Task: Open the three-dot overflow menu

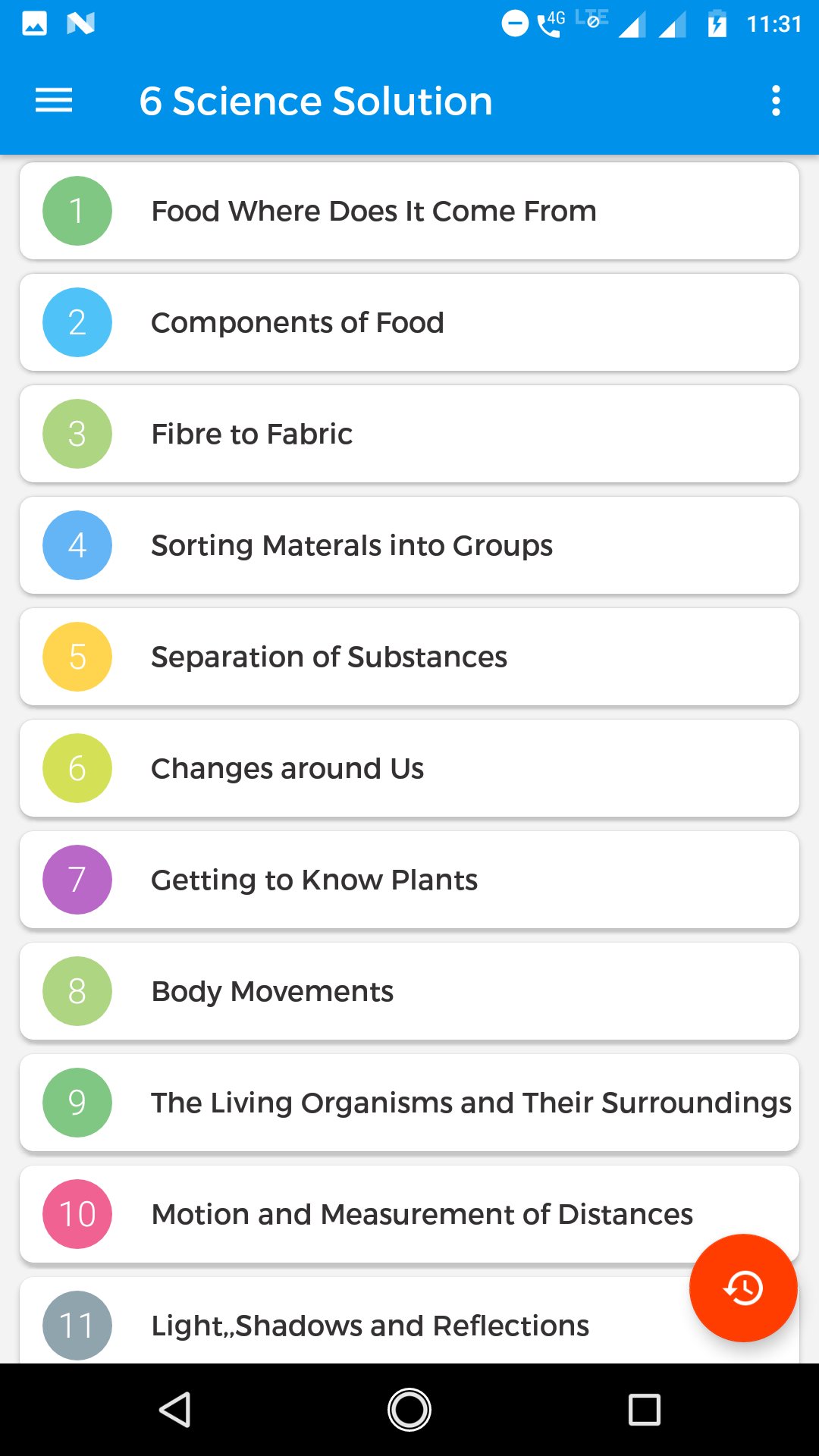Action: pyautogui.click(x=775, y=100)
